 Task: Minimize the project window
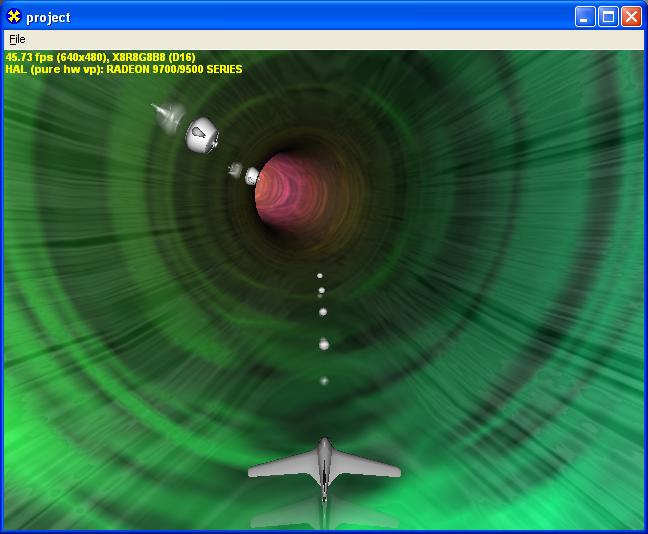pyautogui.click(x=585, y=17)
